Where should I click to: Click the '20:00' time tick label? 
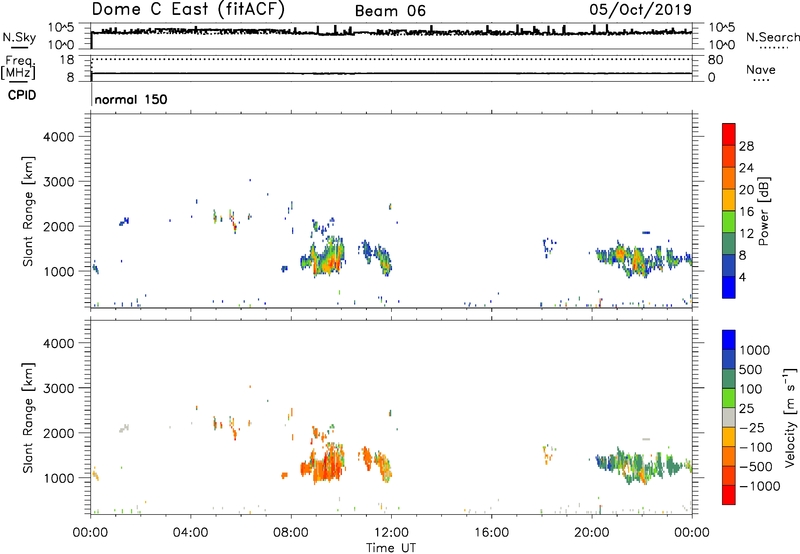coord(592,533)
